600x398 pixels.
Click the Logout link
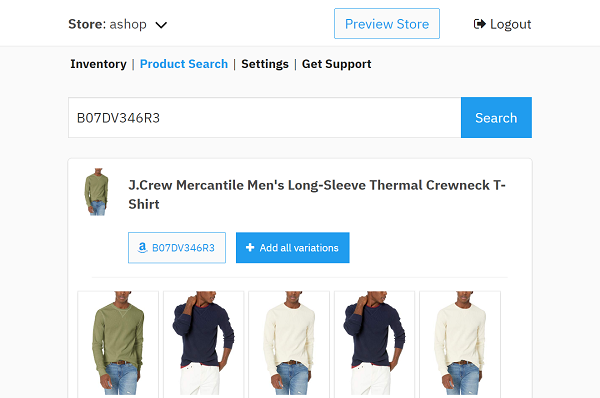click(502, 24)
